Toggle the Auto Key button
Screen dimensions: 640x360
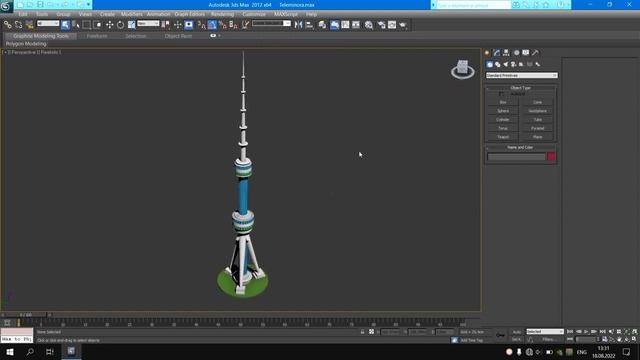pos(517,332)
